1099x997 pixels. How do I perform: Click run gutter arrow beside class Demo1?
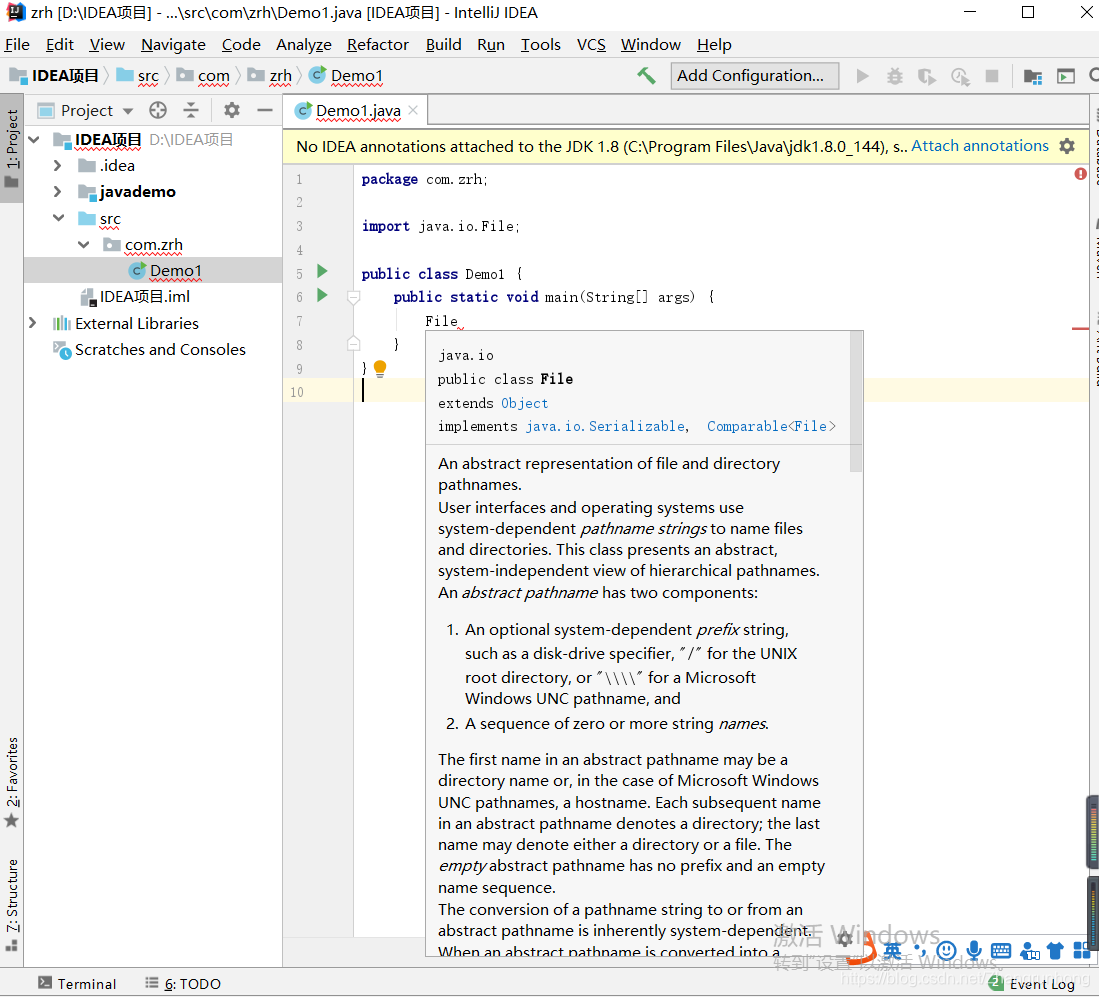click(x=322, y=271)
